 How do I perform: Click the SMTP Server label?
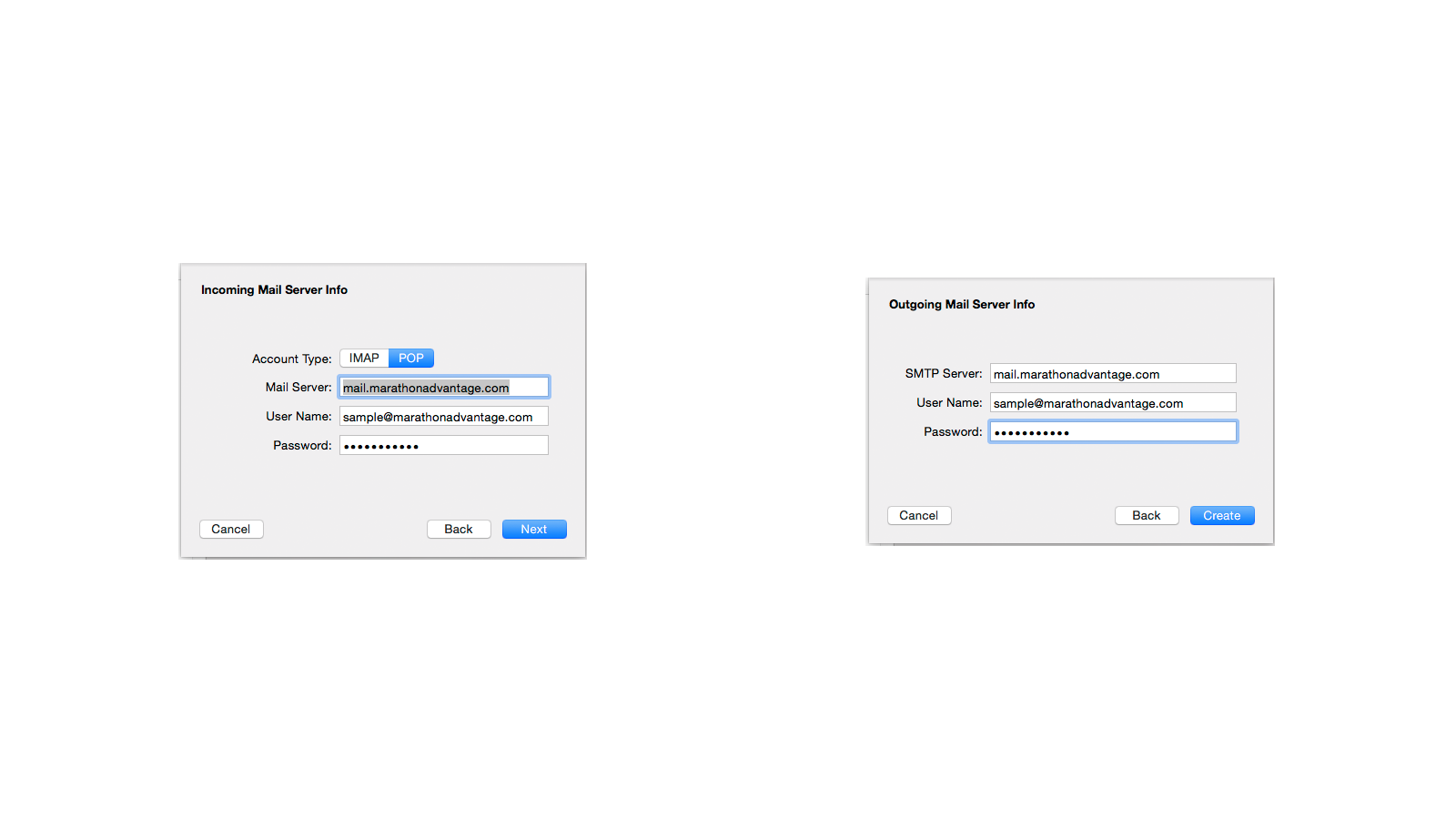point(944,374)
